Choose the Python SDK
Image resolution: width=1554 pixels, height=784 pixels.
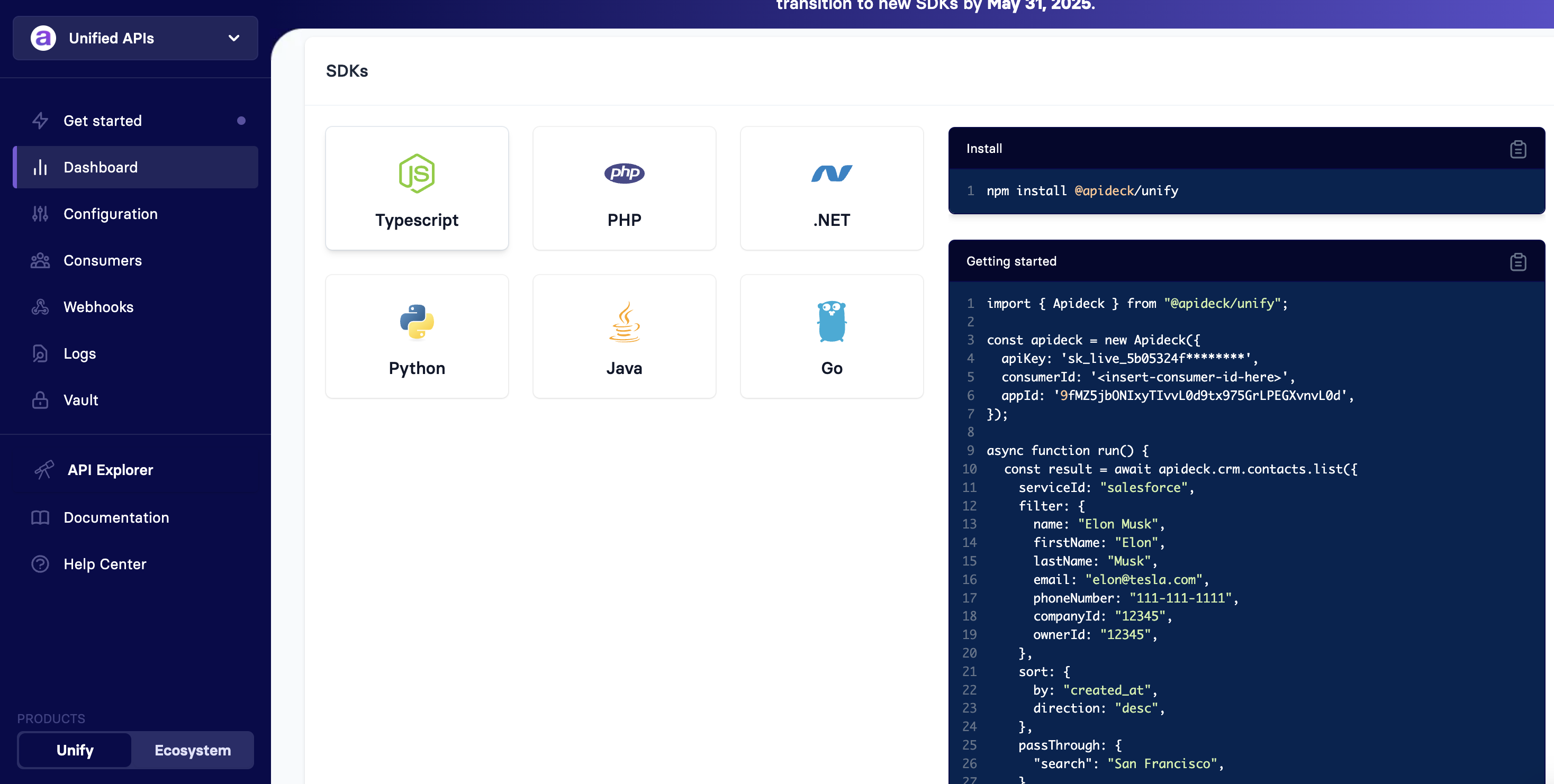pyautogui.click(x=417, y=336)
